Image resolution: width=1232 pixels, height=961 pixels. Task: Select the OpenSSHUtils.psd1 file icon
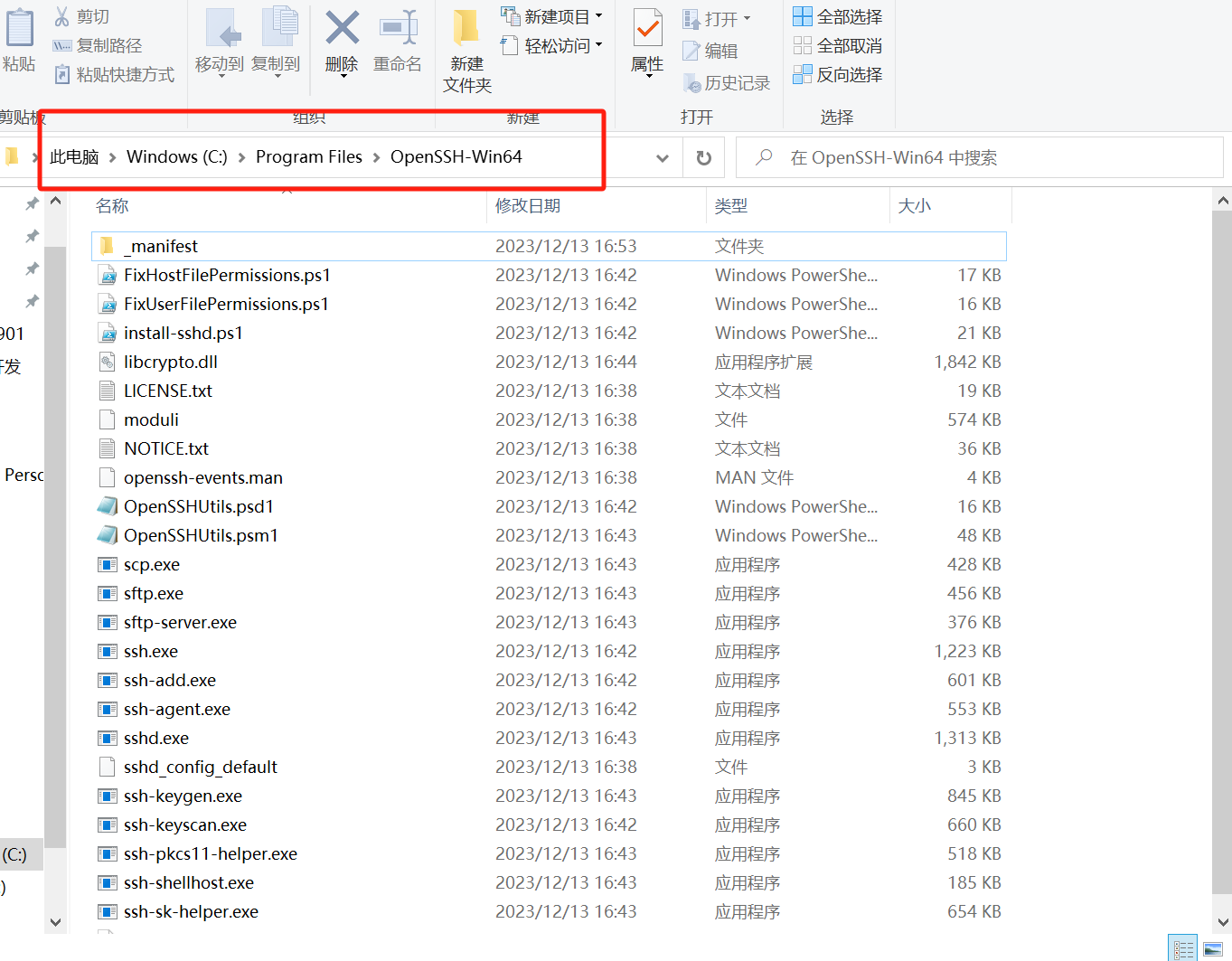[x=108, y=506]
